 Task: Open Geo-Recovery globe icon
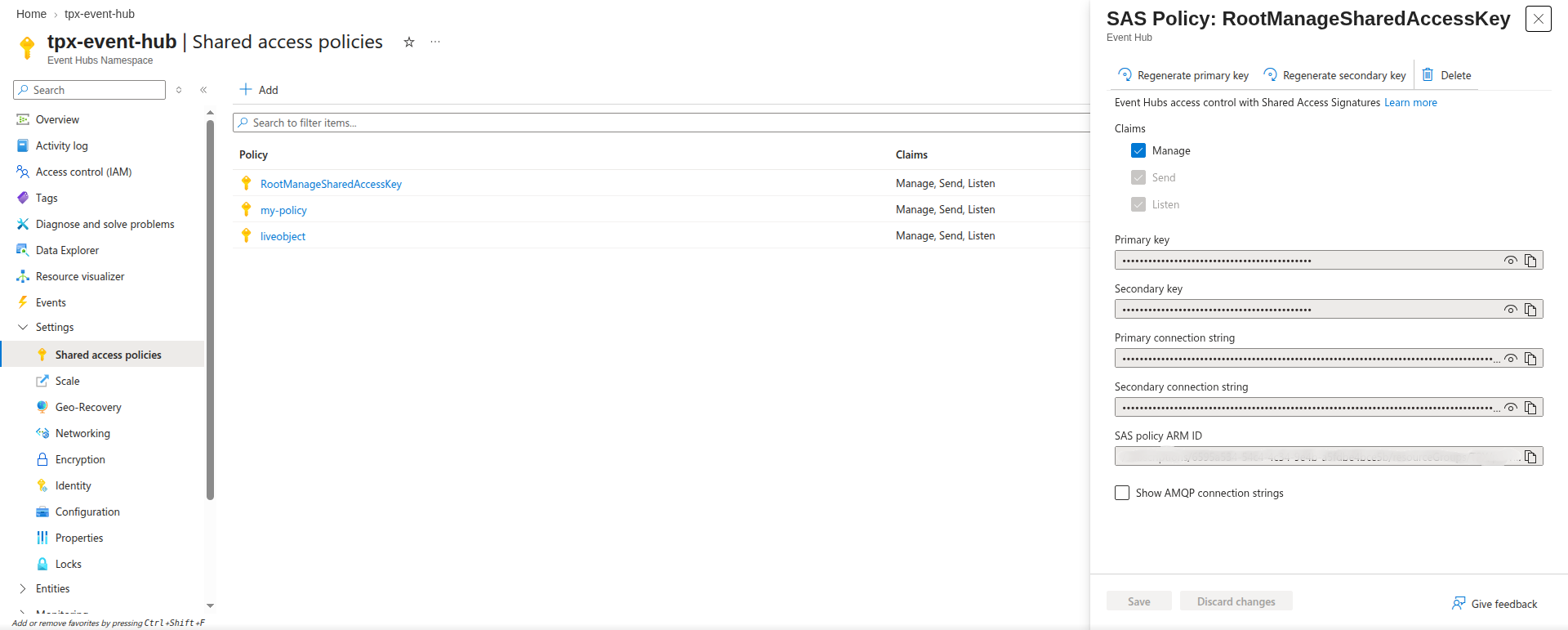[42, 407]
